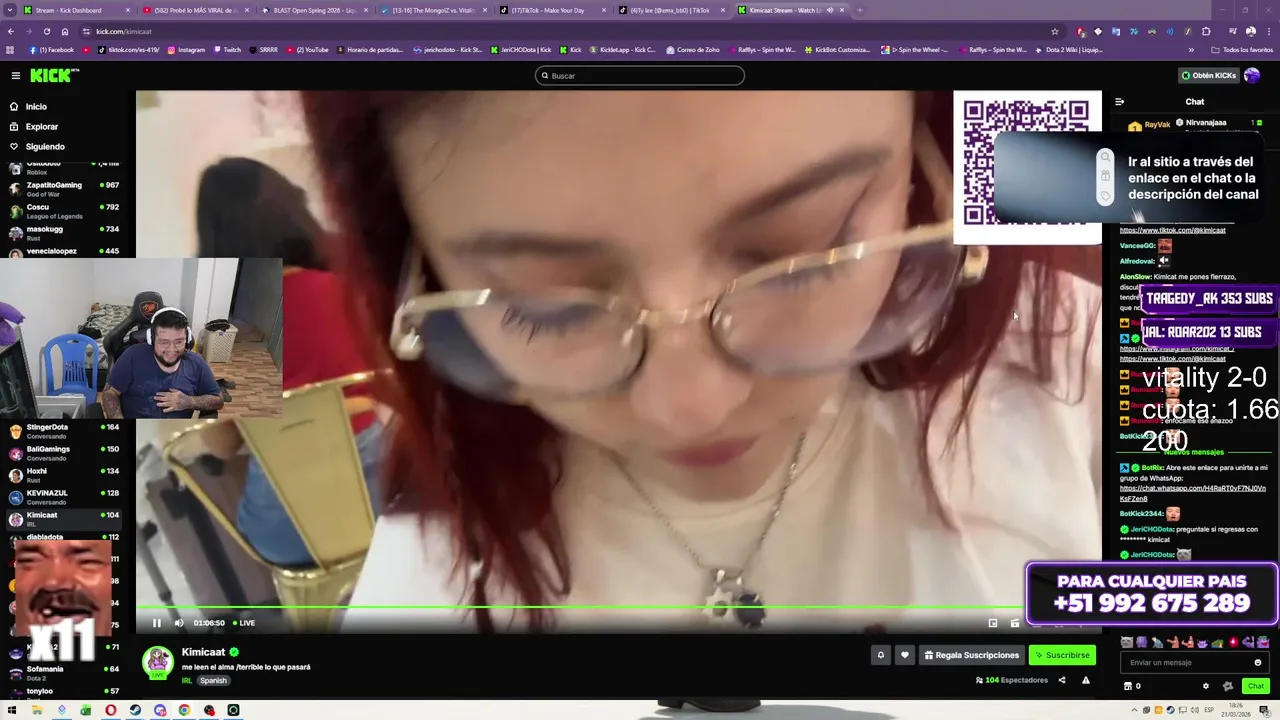Seek on the green video progress bar

click(580, 607)
